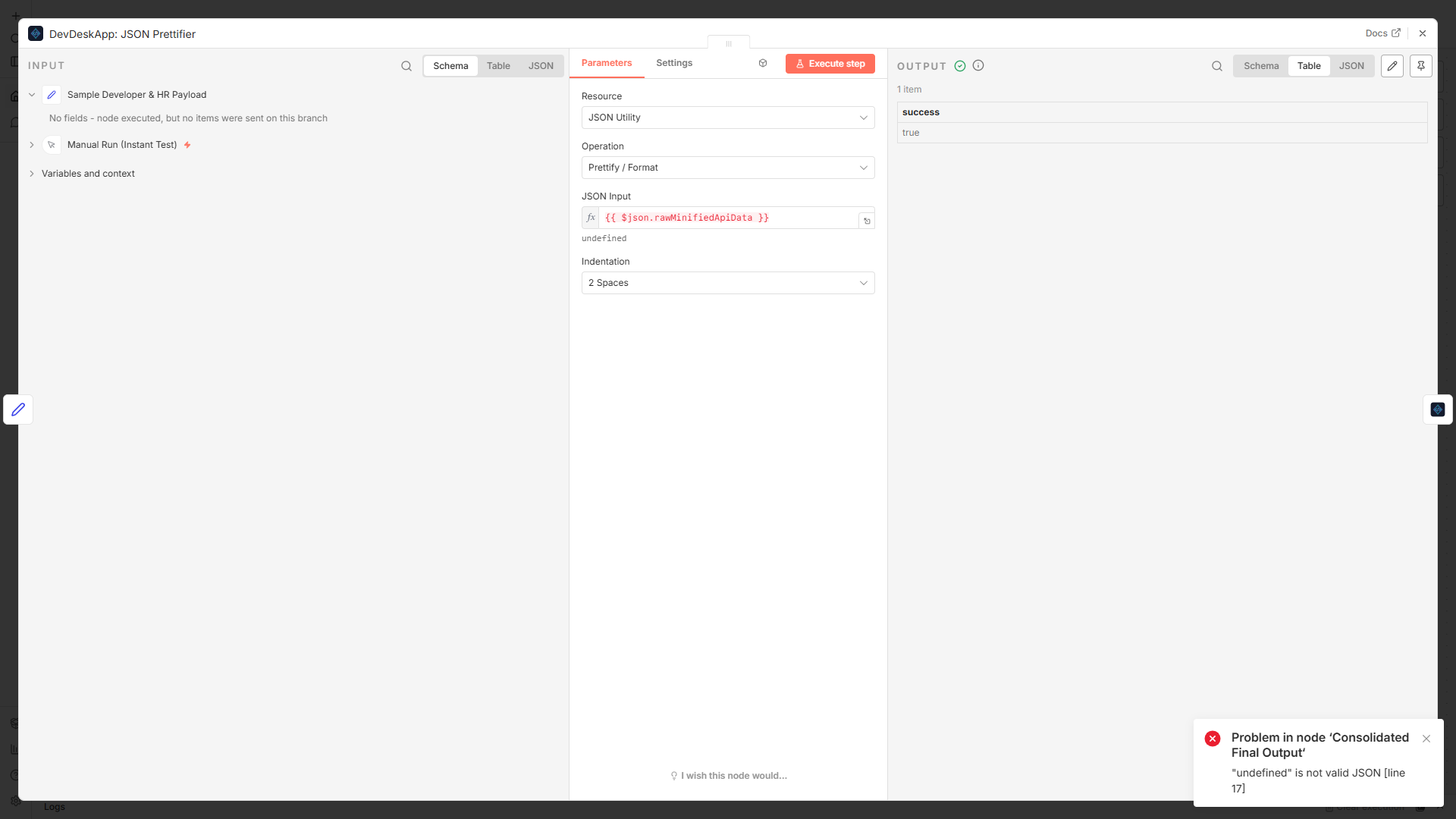Go to the previous node using the left-edge pencil button

click(18, 409)
